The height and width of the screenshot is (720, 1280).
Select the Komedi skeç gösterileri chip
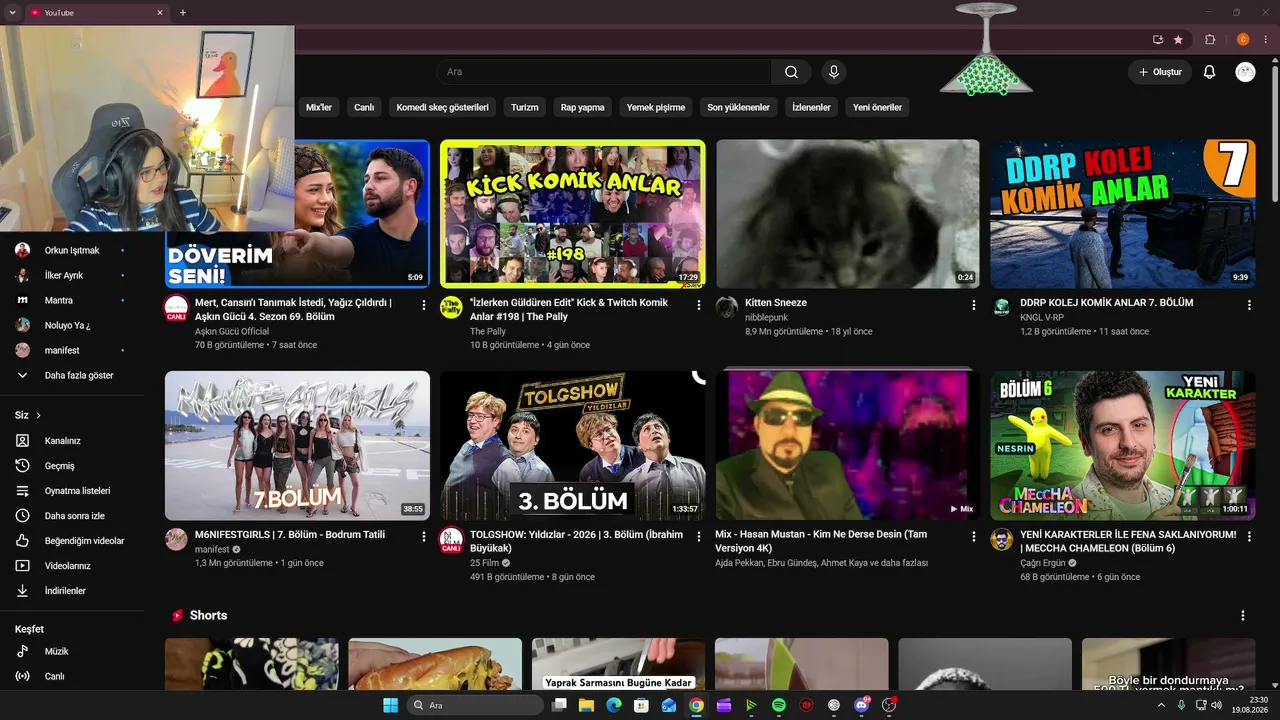pos(443,107)
